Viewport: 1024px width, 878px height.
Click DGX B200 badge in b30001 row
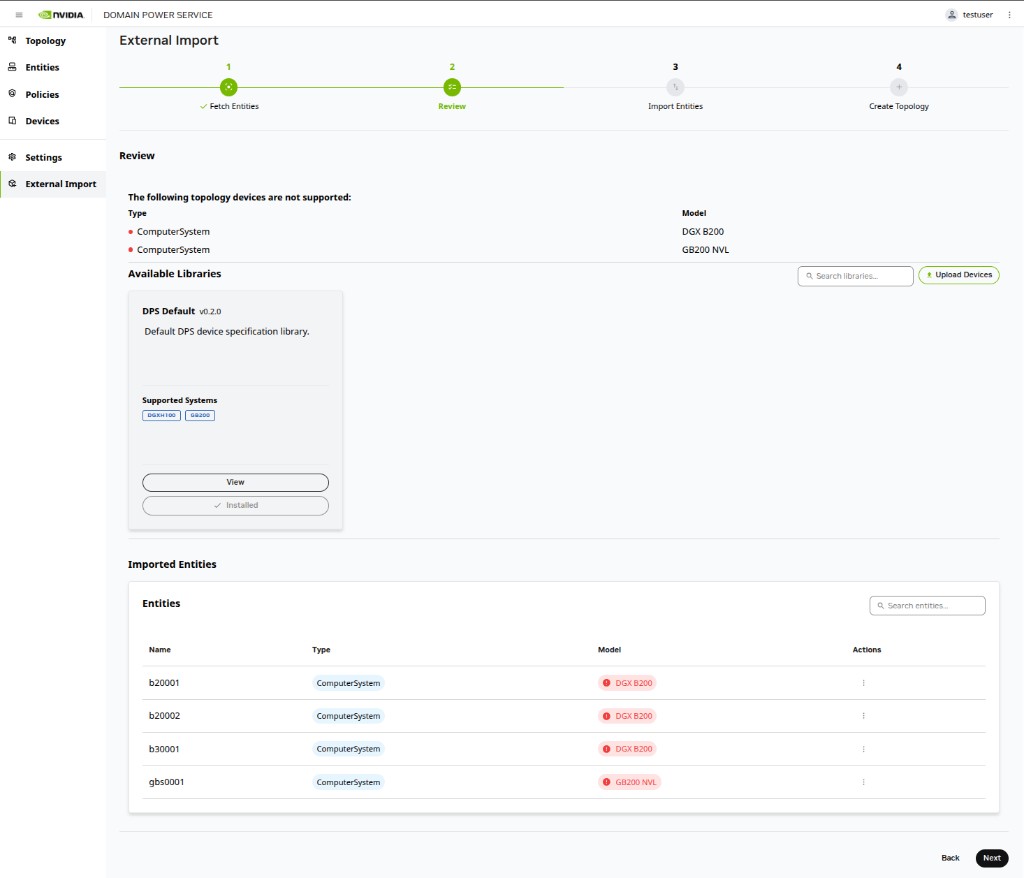click(x=627, y=749)
